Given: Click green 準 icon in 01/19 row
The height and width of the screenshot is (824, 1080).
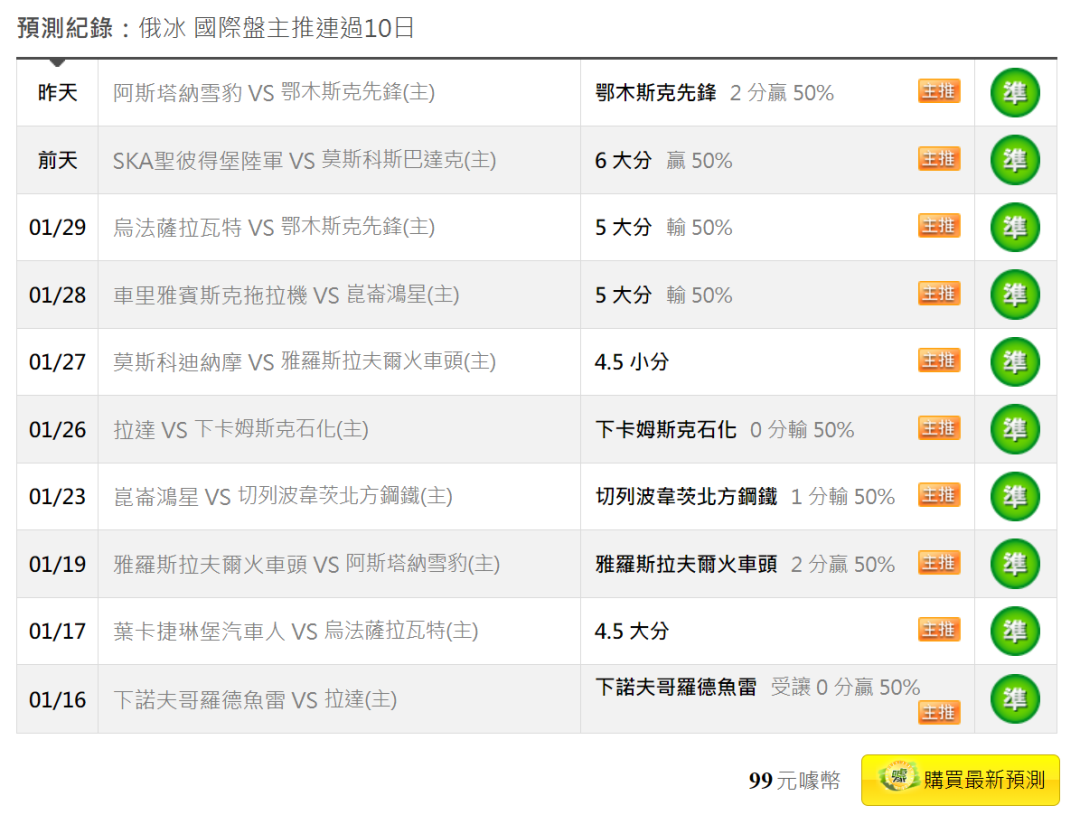Looking at the screenshot, I should pyautogui.click(x=1015, y=564).
